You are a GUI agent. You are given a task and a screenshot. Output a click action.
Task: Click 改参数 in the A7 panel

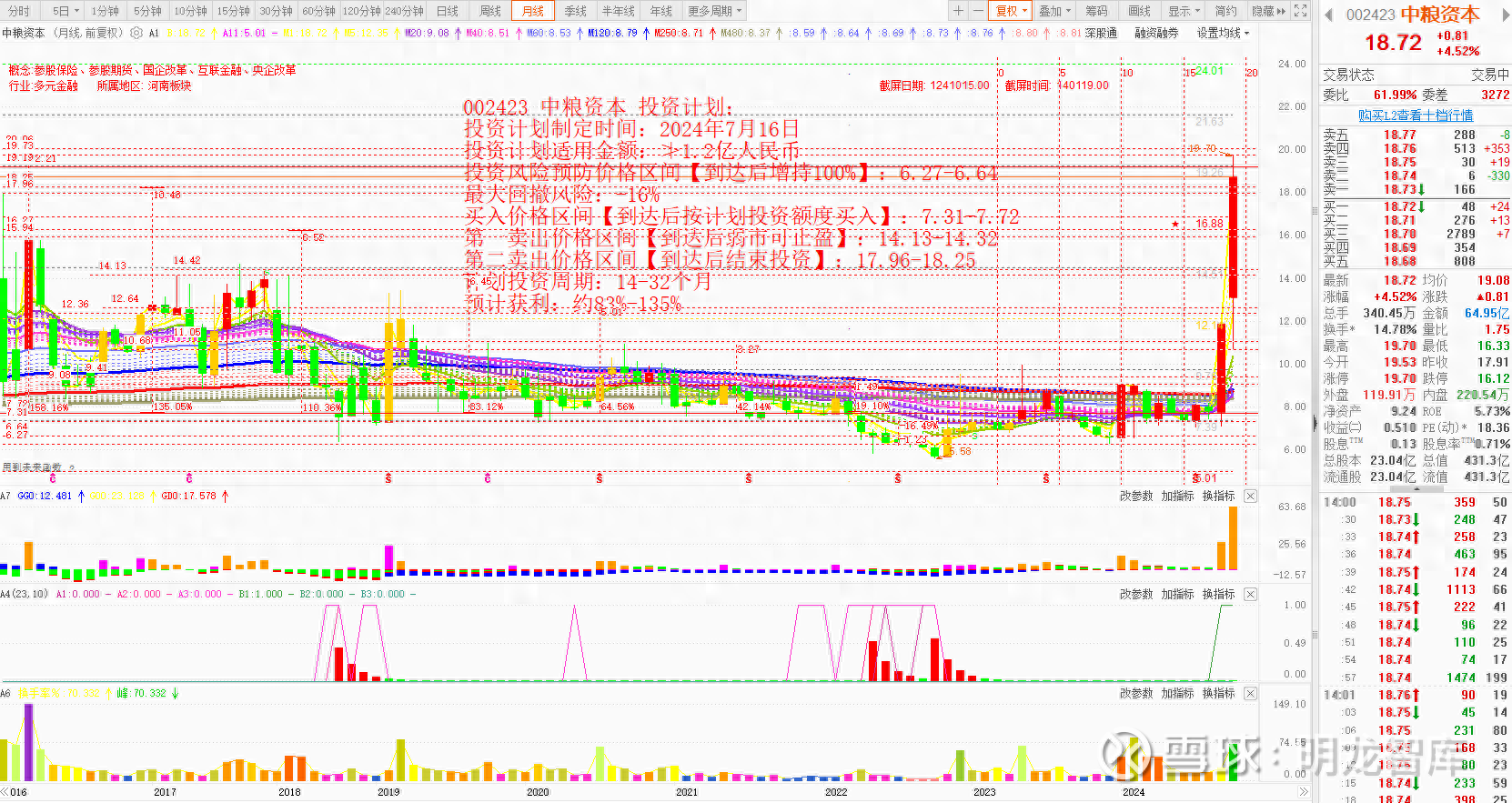point(1136,496)
